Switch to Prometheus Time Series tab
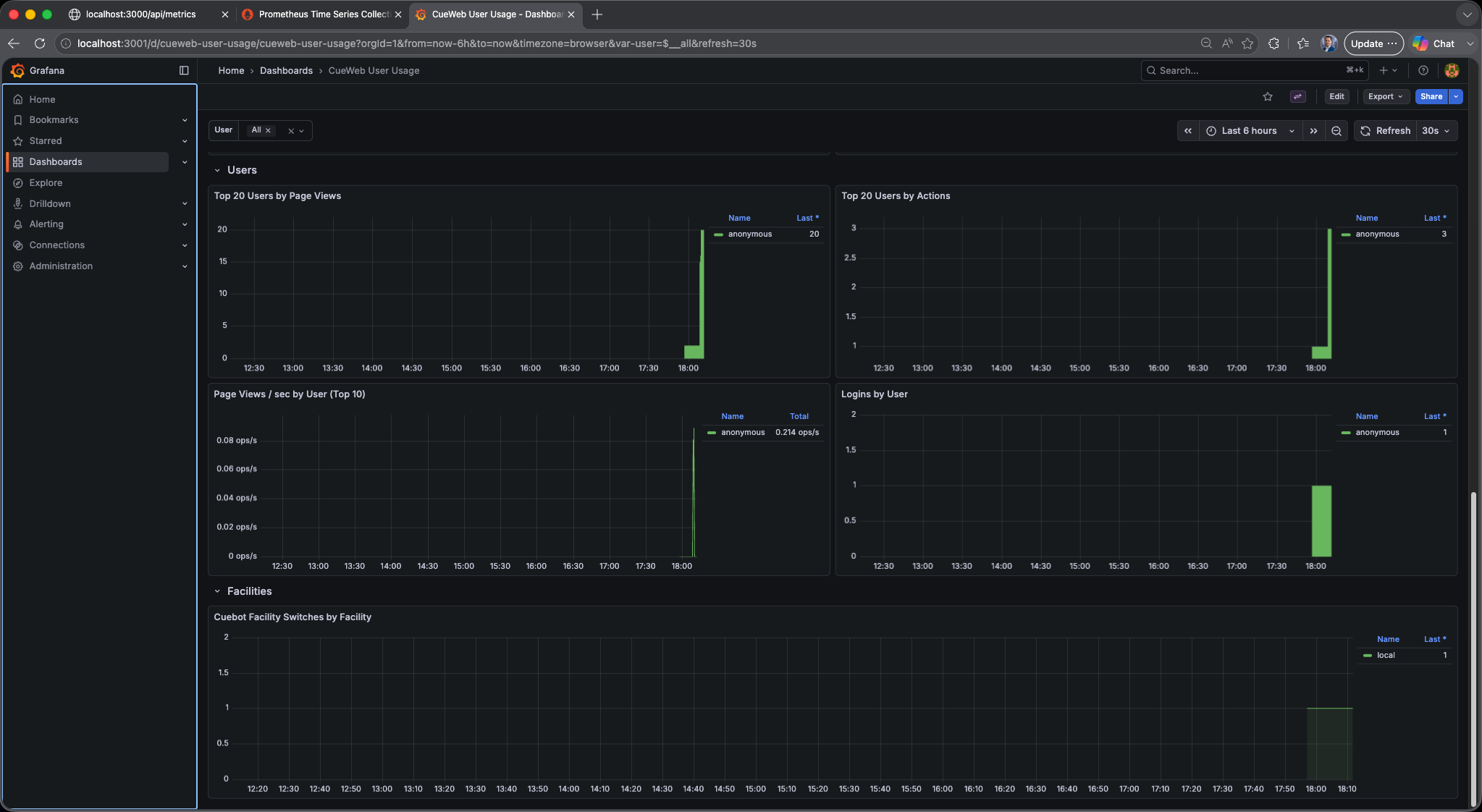 point(324,14)
